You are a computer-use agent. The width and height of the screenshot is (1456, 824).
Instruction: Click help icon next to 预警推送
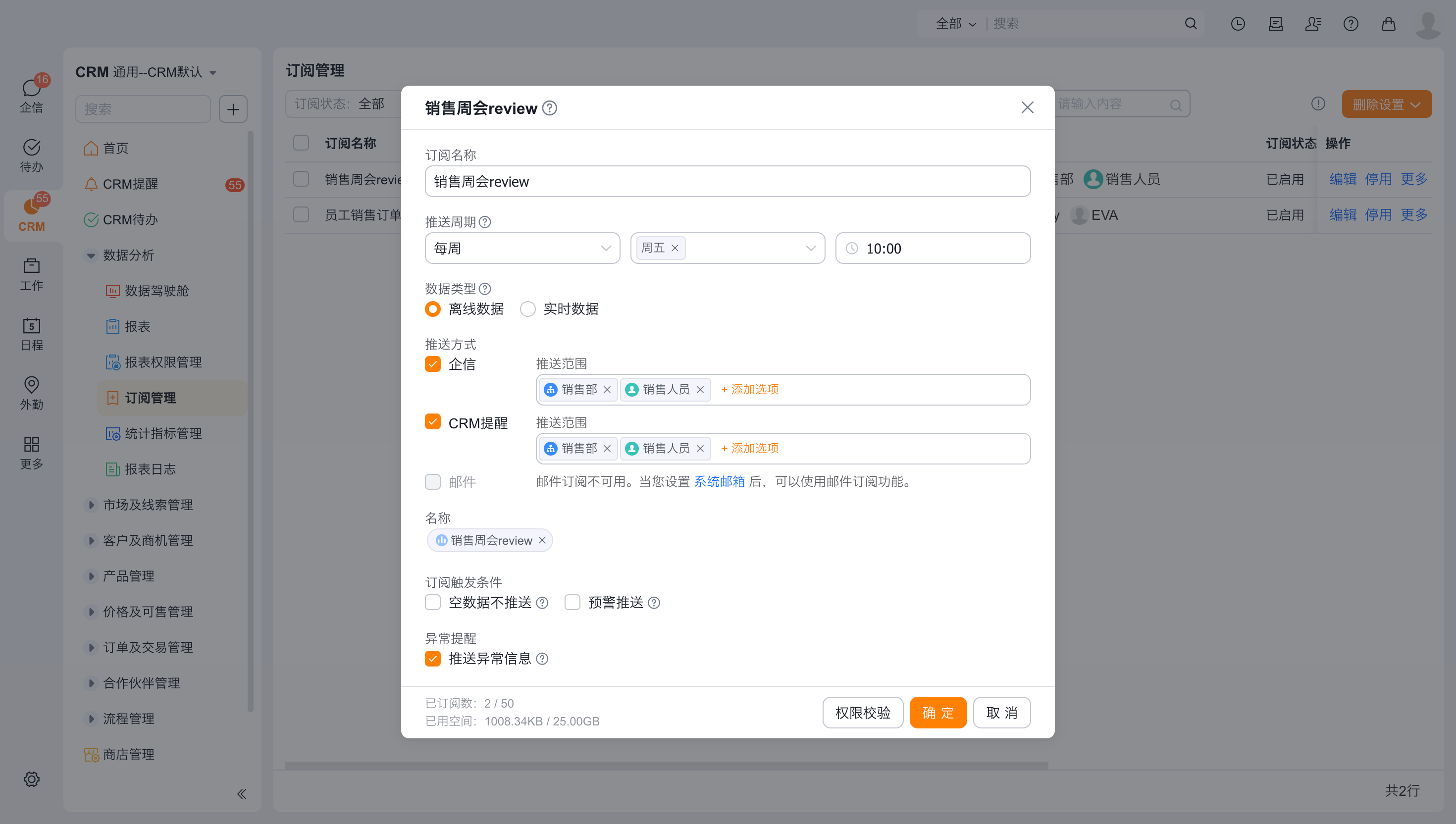[x=654, y=603]
